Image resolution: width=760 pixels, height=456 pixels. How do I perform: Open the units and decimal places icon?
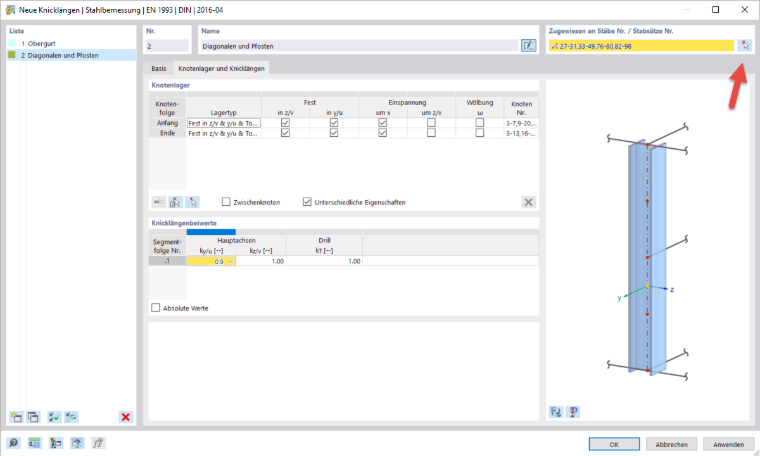pos(34,442)
